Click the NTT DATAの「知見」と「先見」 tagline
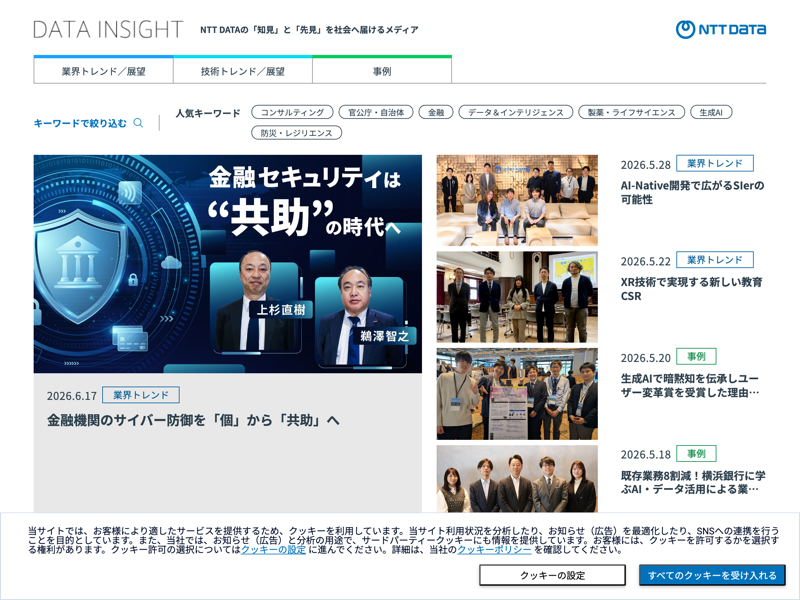This screenshot has width=800, height=600. coord(309,30)
